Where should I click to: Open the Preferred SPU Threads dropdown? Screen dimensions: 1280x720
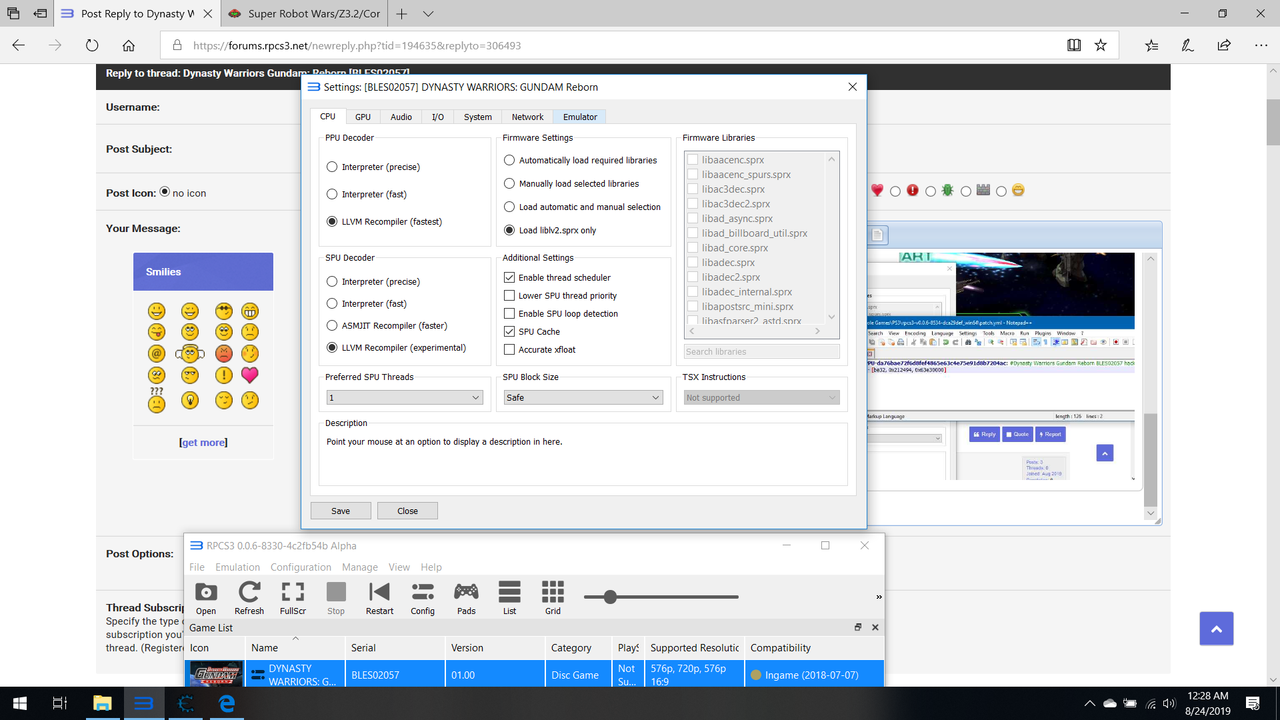404,397
